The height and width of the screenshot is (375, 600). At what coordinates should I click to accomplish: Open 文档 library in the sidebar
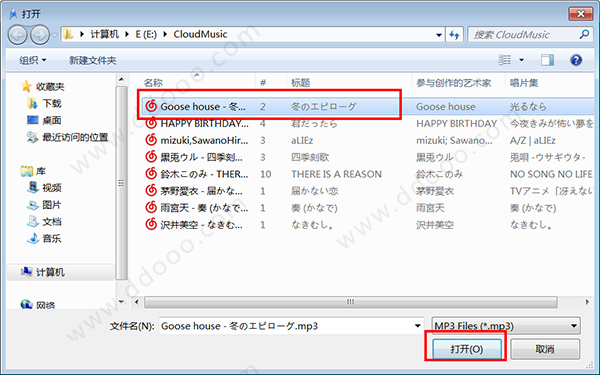(x=52, y=222)
